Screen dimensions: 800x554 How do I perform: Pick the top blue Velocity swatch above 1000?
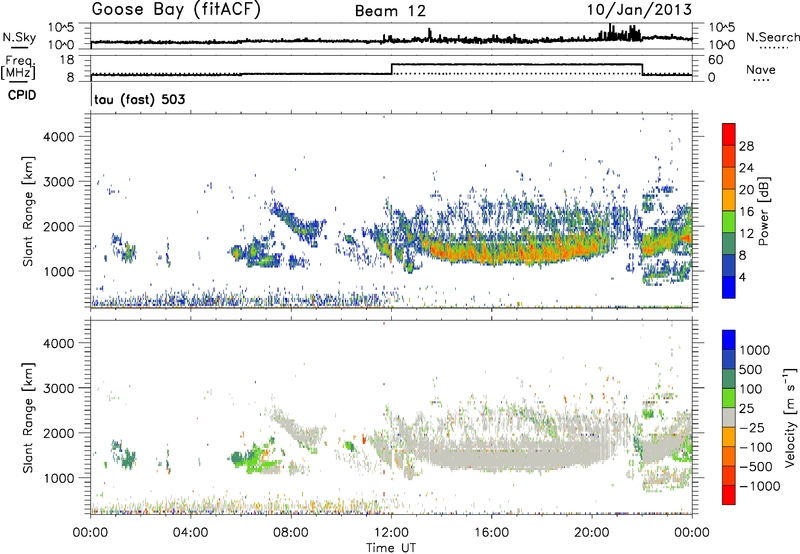click(x=729, y=340)
